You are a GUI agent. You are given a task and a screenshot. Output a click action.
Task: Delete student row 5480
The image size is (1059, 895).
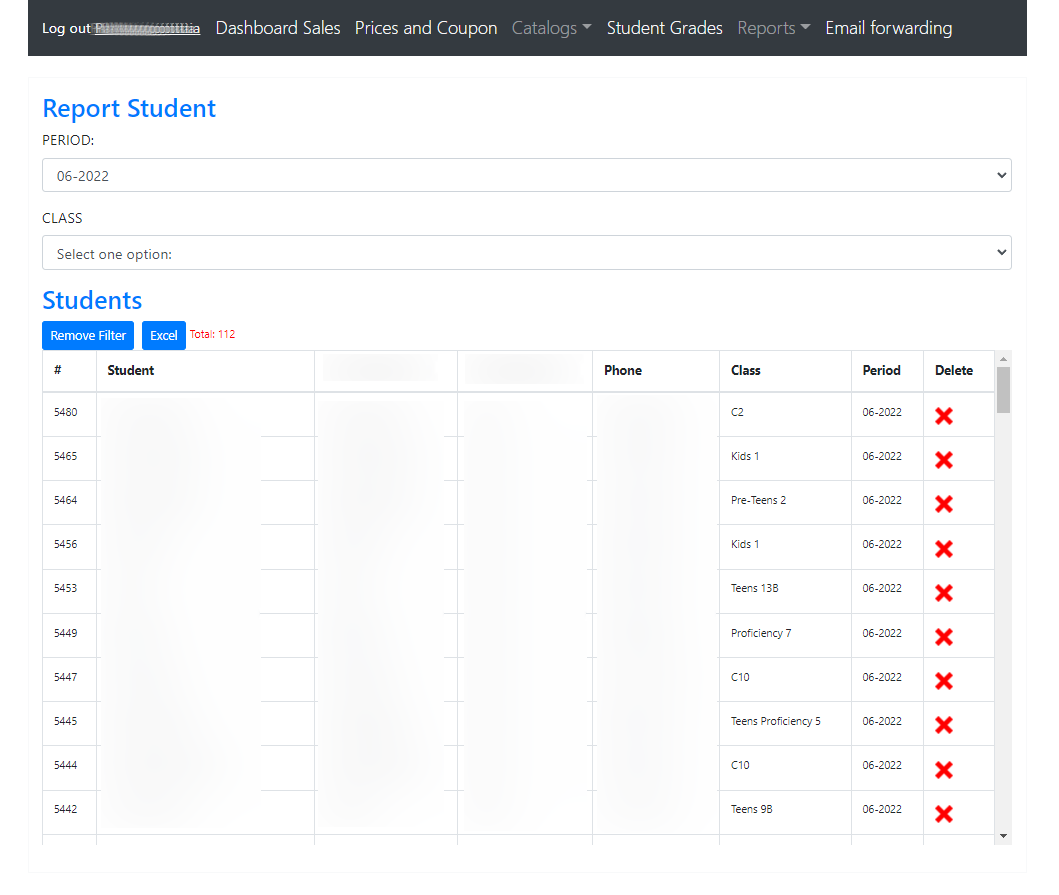tap(944, 416)
